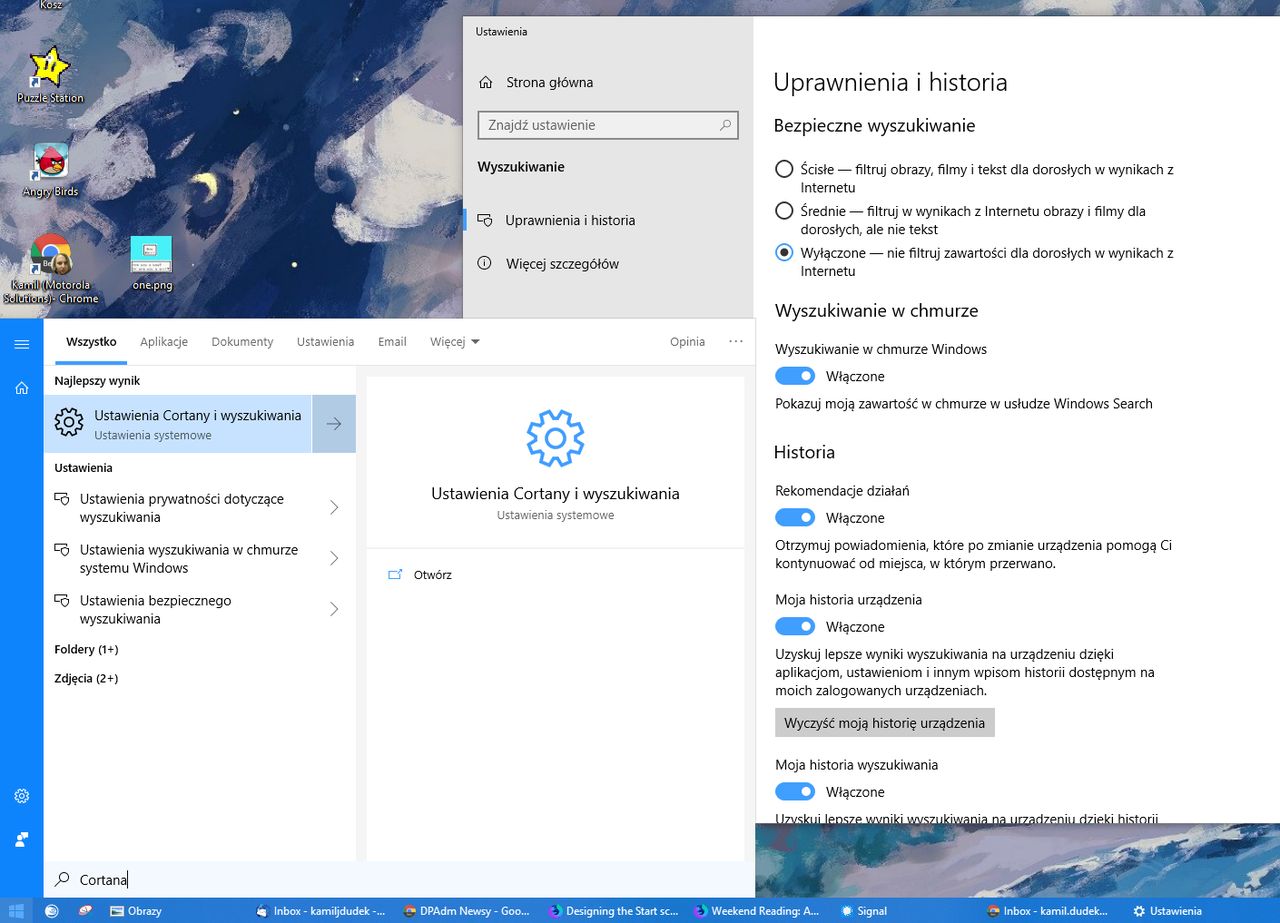Expand the Więcej filter dropdown
This screenshot has width=1280, height=923.
pos(455,342)
